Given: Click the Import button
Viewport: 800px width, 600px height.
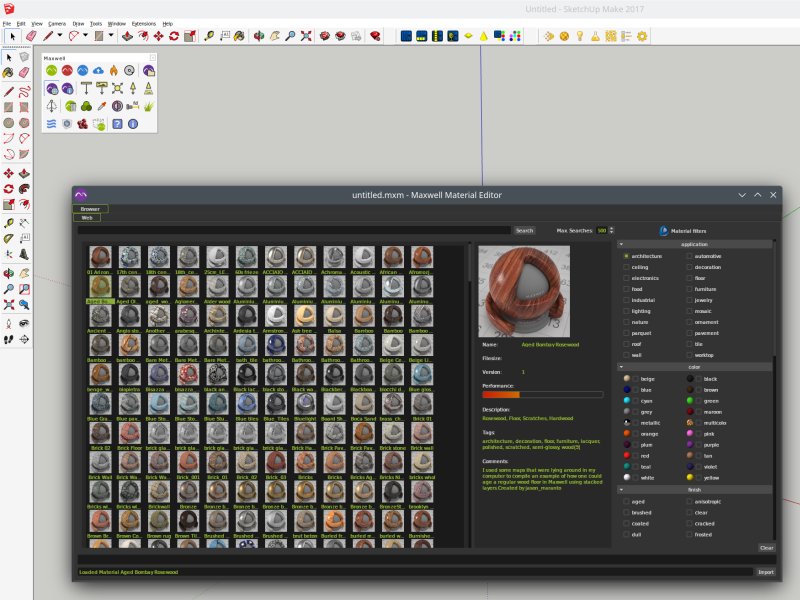Looking at the screenshot, I should point(765,572).
